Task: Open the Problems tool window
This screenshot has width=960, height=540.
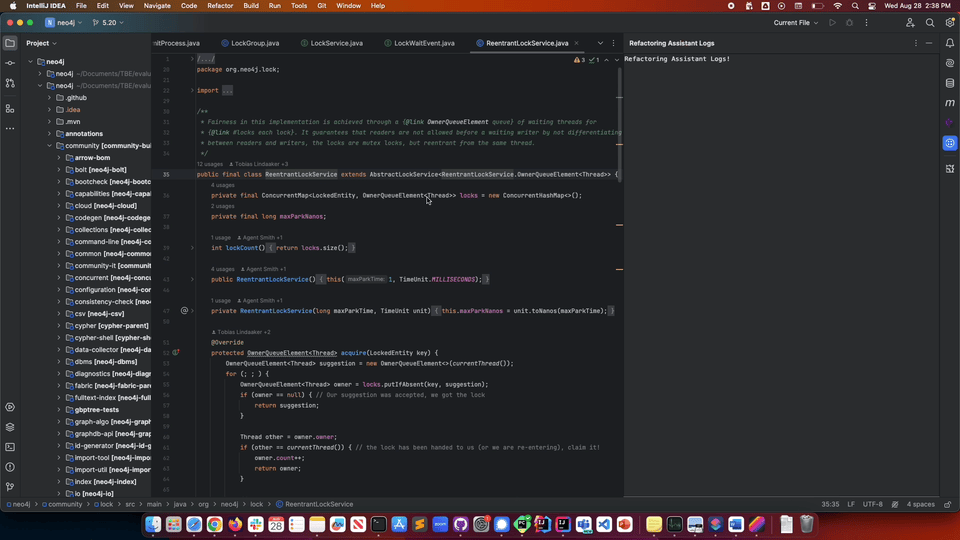Action: tap(10, 467)
